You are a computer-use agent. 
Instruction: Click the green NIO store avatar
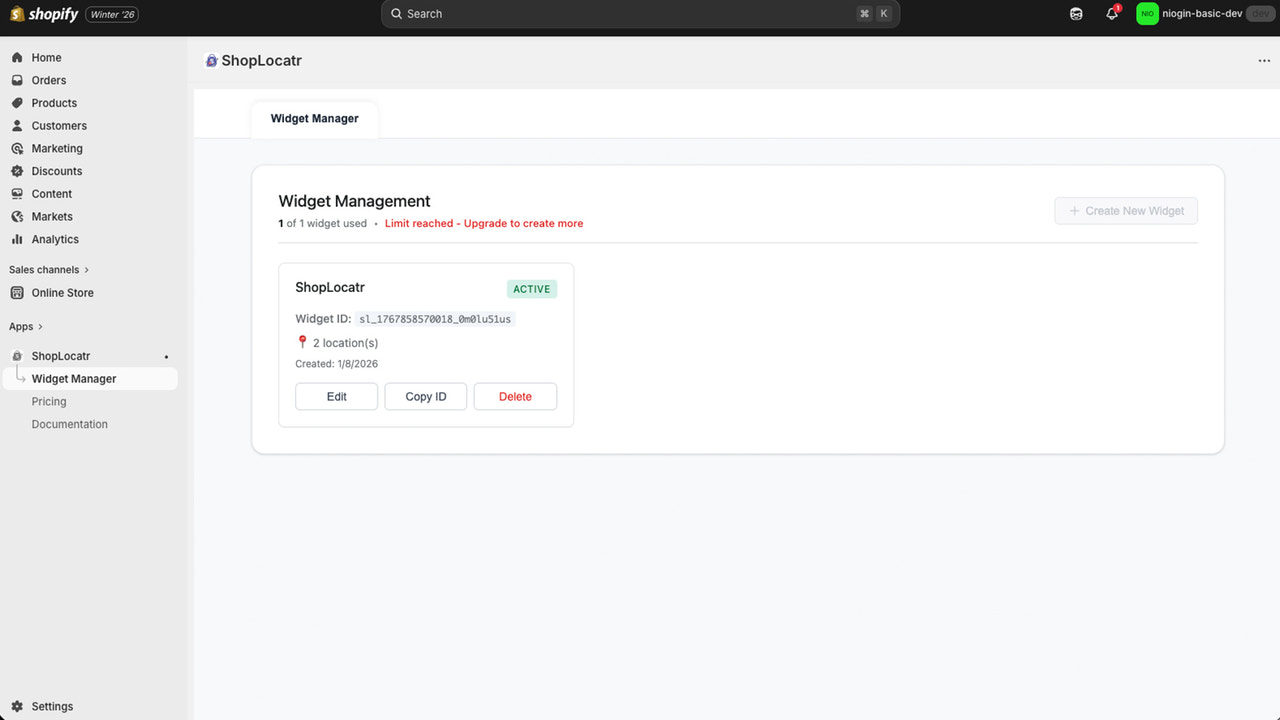click(1147, 14)
